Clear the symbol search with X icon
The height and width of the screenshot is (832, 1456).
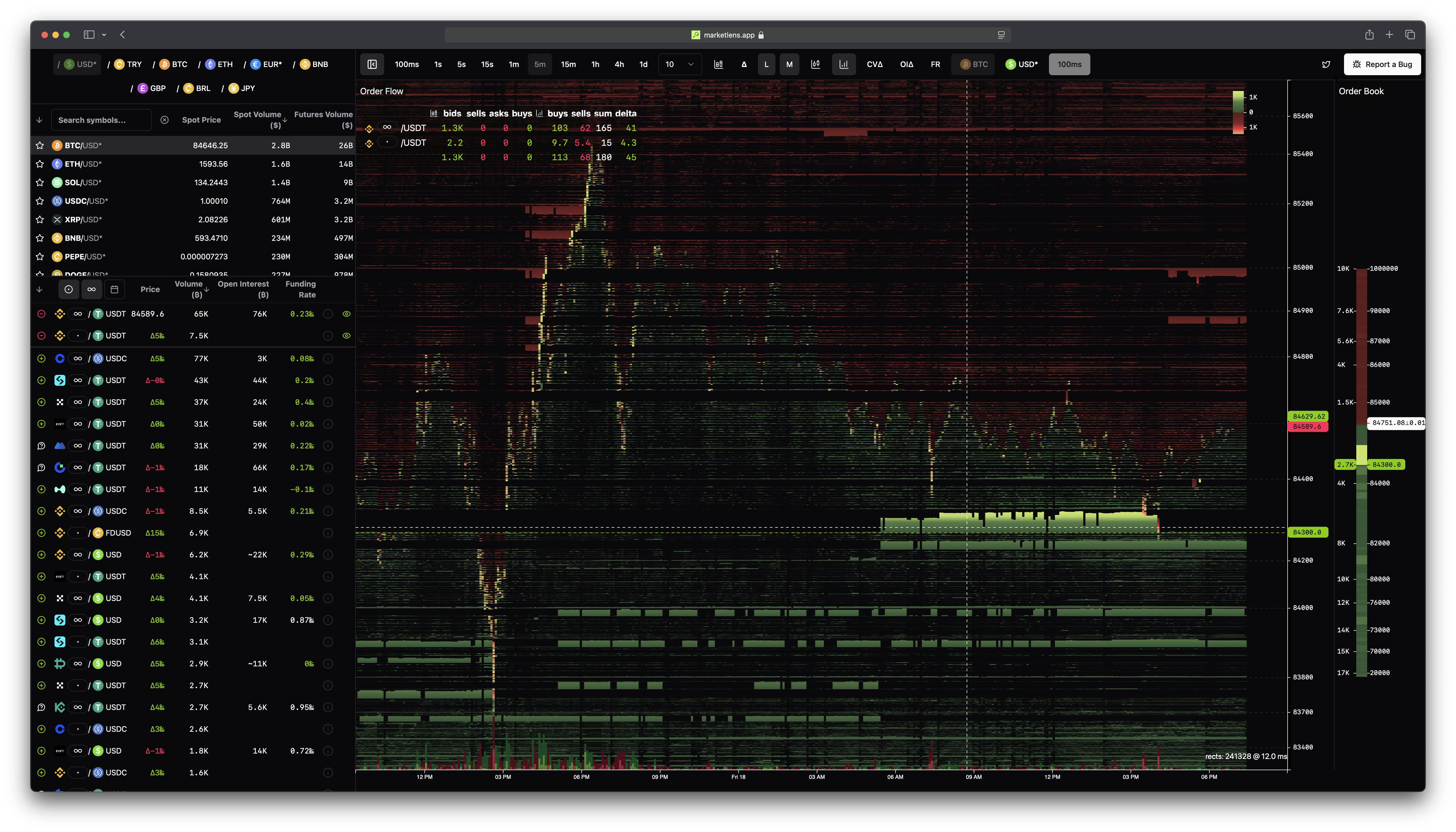tap(165, 120)
